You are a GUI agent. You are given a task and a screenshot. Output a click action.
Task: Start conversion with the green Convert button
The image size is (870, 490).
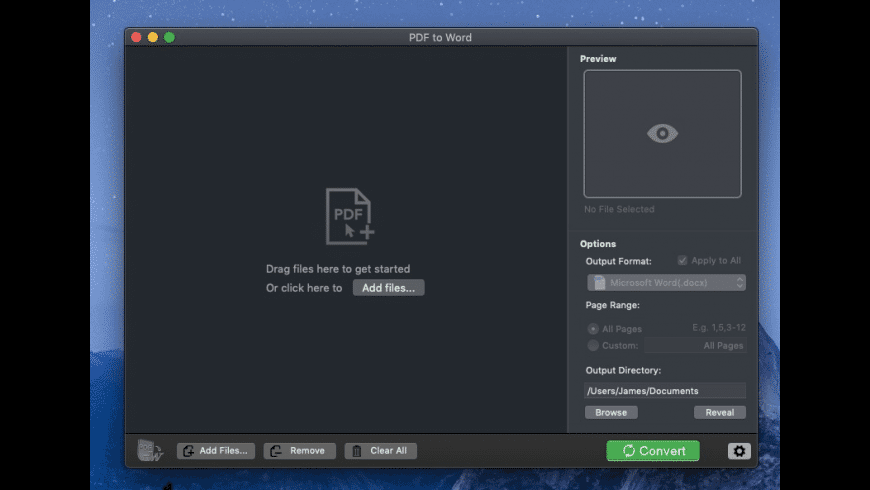[653, 451]
